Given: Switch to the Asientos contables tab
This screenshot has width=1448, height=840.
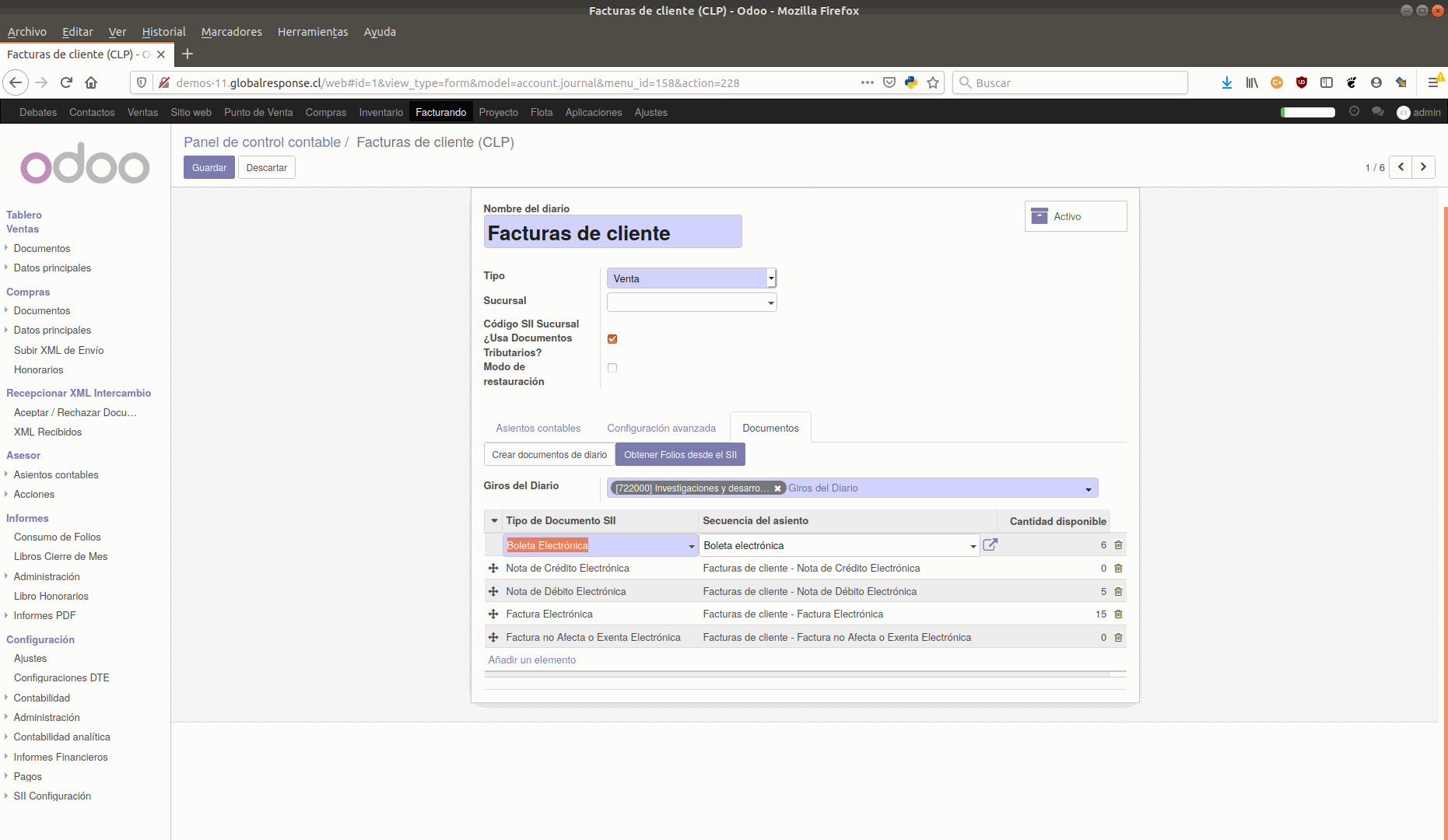Looking at the screenshot, I should [538, 428].
